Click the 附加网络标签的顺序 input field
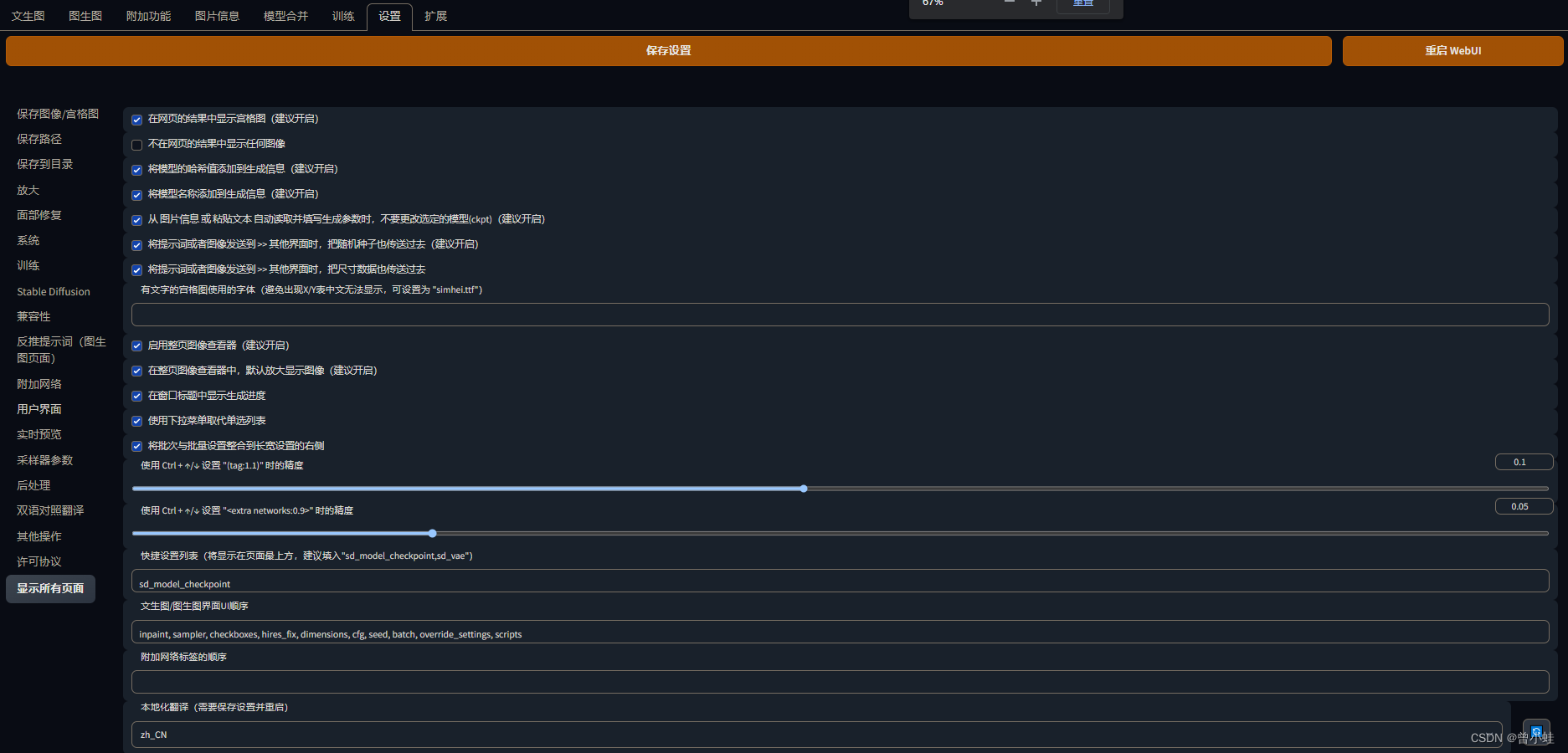The height and width of the screenshot is (753, 1568). tap(840, 682)
